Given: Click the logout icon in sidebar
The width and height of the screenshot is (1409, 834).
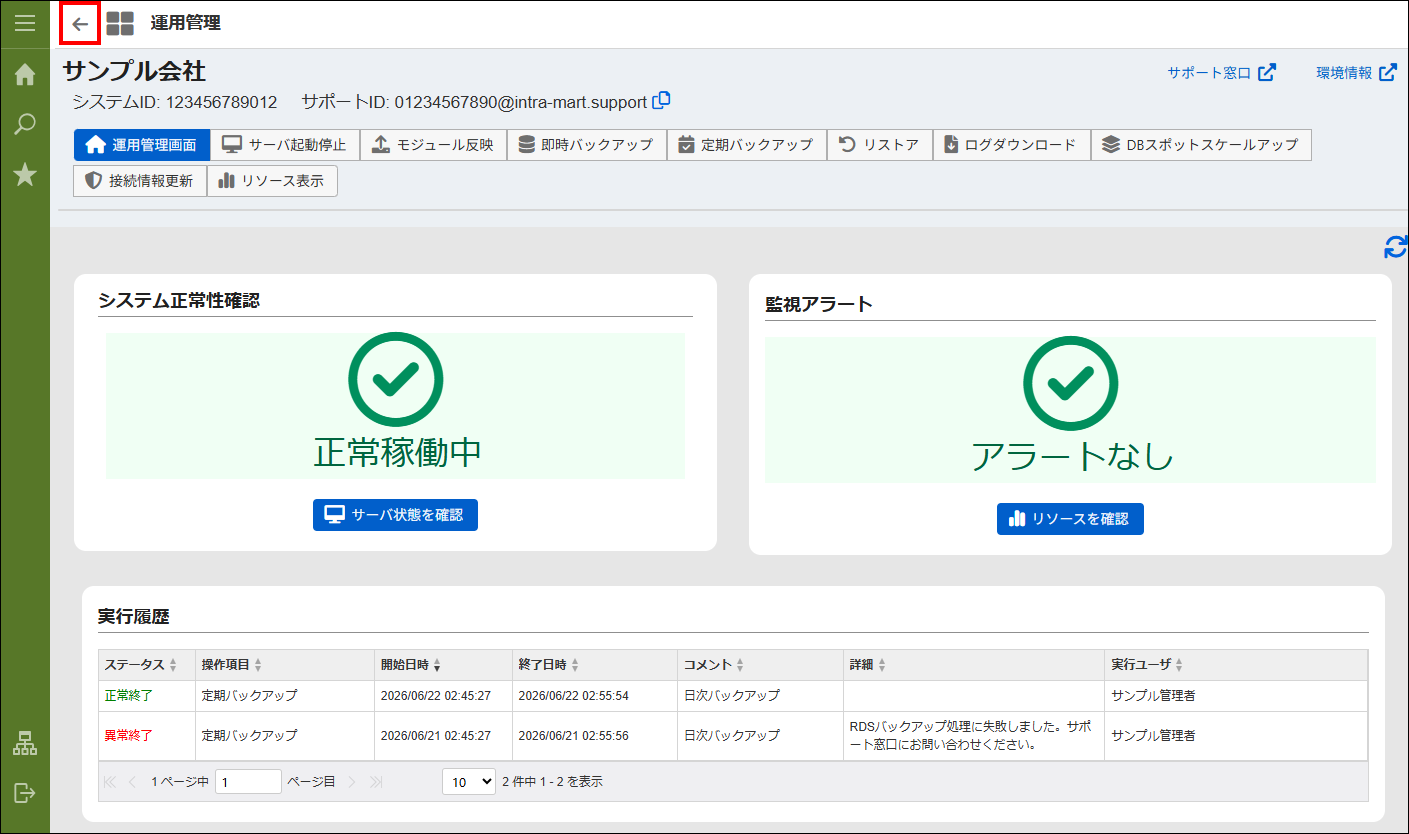Looking at the screenshot, I should click(x=25, y=793).
